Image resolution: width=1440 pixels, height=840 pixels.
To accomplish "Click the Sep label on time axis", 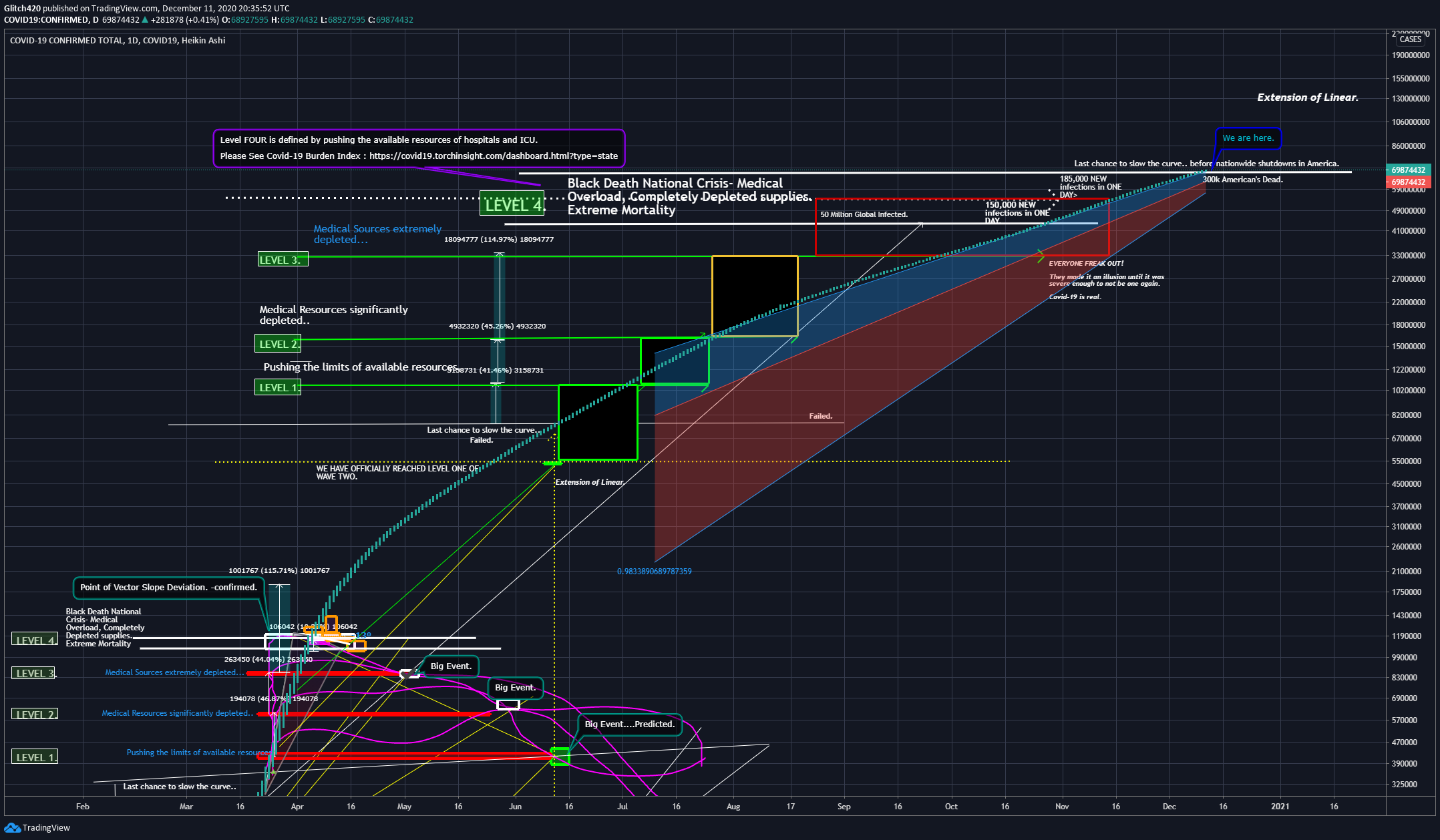I will 844,807.
